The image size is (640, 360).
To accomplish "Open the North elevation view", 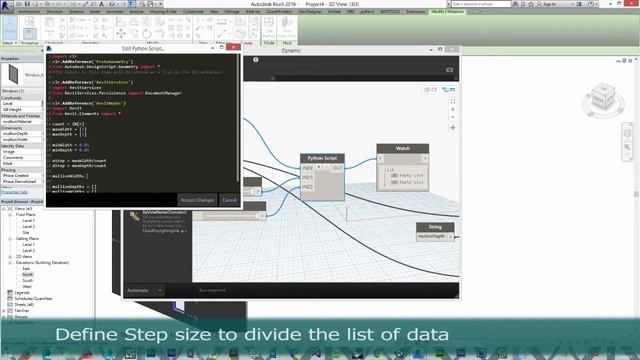I will (x=27, y=275).
